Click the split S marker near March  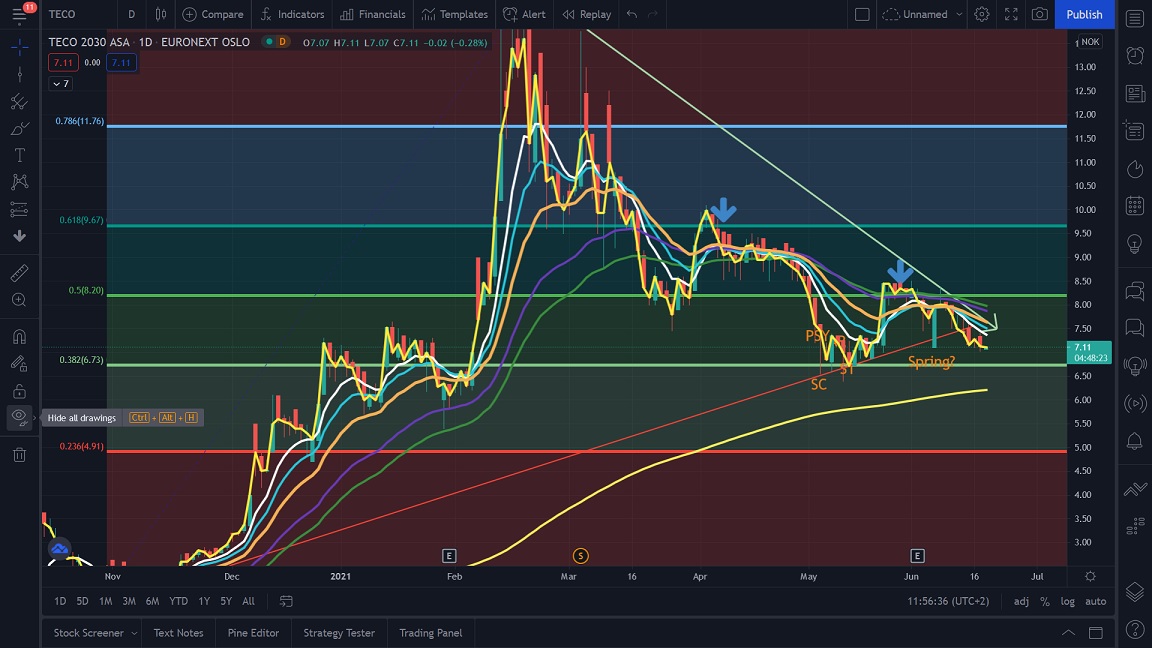[x=580, y=556]
